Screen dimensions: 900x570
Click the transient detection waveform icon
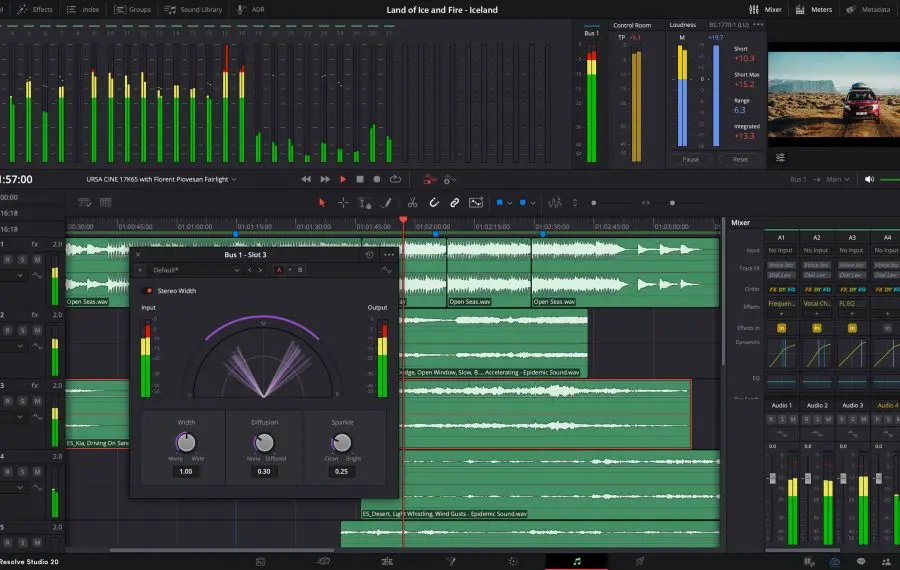554,203
